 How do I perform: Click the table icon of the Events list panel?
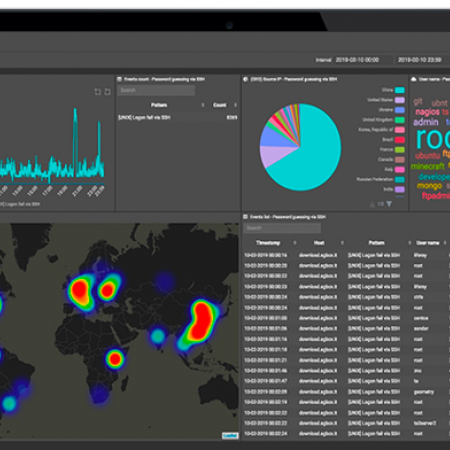[x=246, y=217]
